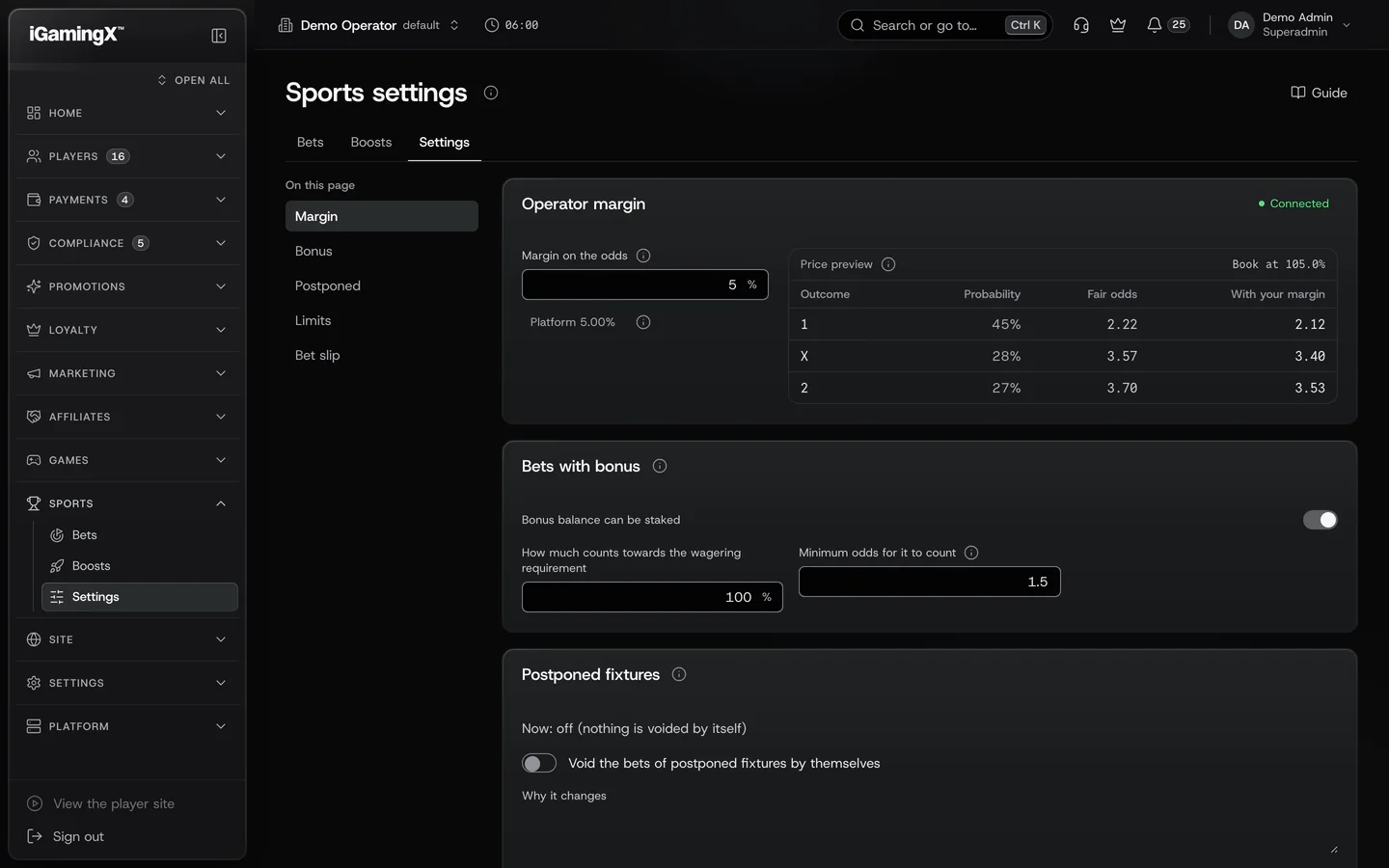Image resolution: width=1389 pixels, height=868 pixels.
Task: Click info icon beside Platform 5.00%
Action: click(x=643, y=322)
